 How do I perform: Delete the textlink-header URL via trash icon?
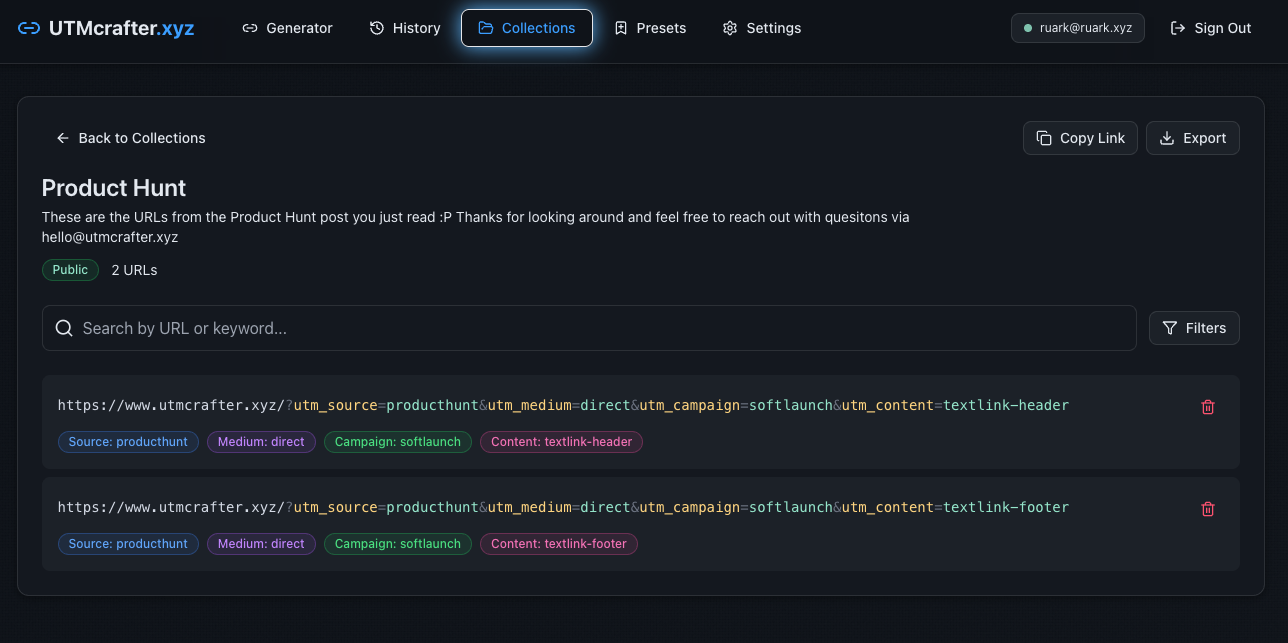click(1207, 407)
